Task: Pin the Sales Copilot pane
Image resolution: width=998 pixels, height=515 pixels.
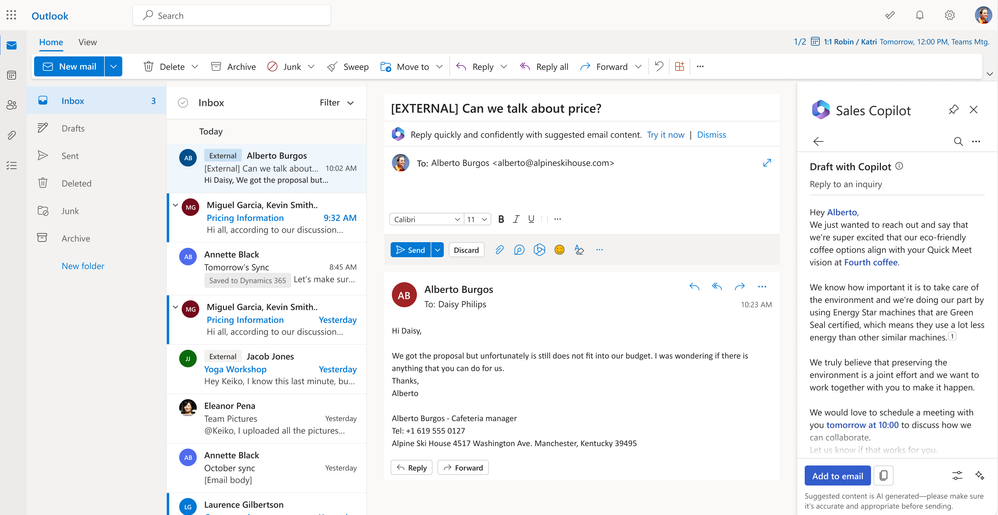Action: click(953, 109)
